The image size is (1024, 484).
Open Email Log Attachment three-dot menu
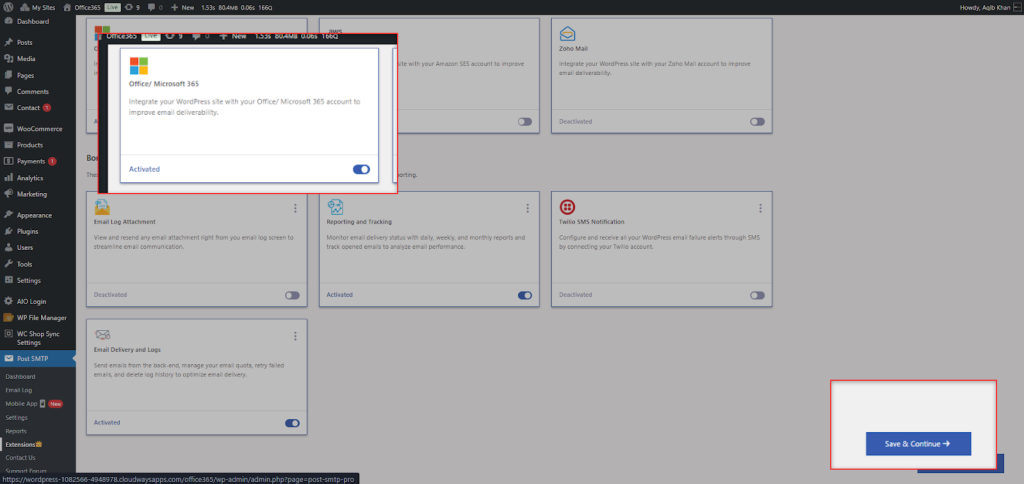pos(295,208)
